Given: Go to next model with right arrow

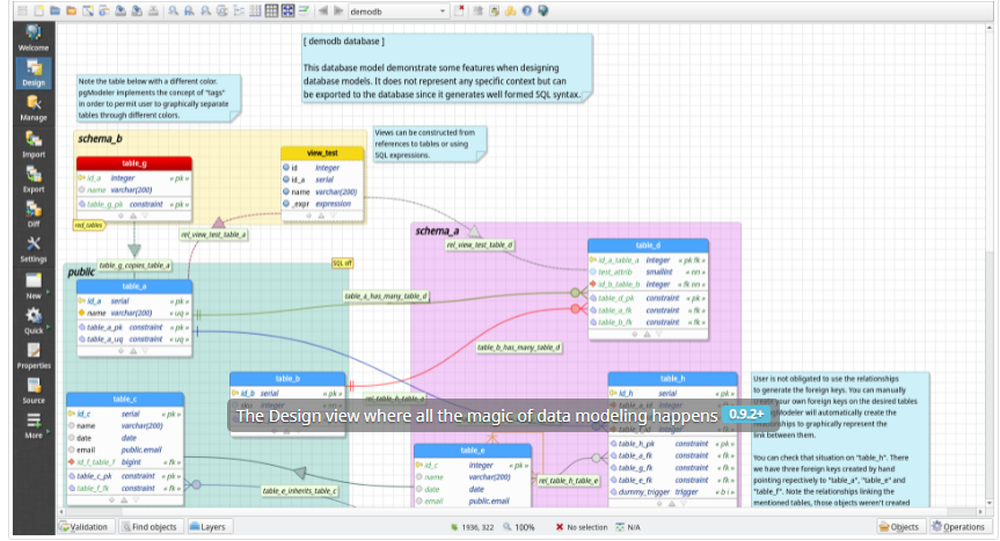Looking at the screenshot, I should pyautogui.click(x=339, y=11).
